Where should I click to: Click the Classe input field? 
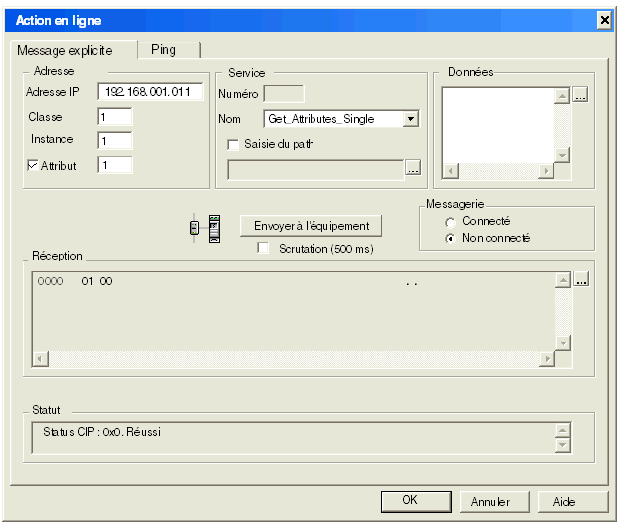point(115,117)
